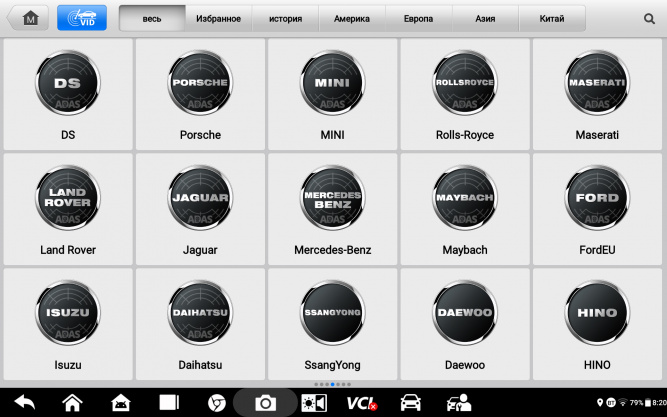Click the 'Mercedes-Benz' label text
Image resolution: width=667 pixels, height=417 pixels.
[332, 250]
